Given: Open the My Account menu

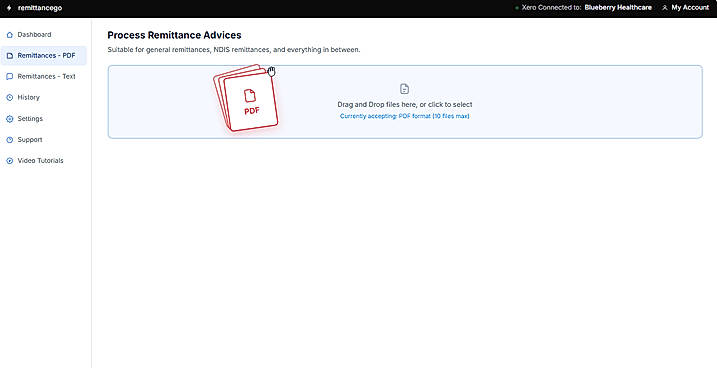Looking at the screenshot, I should (x=685, y=8).
